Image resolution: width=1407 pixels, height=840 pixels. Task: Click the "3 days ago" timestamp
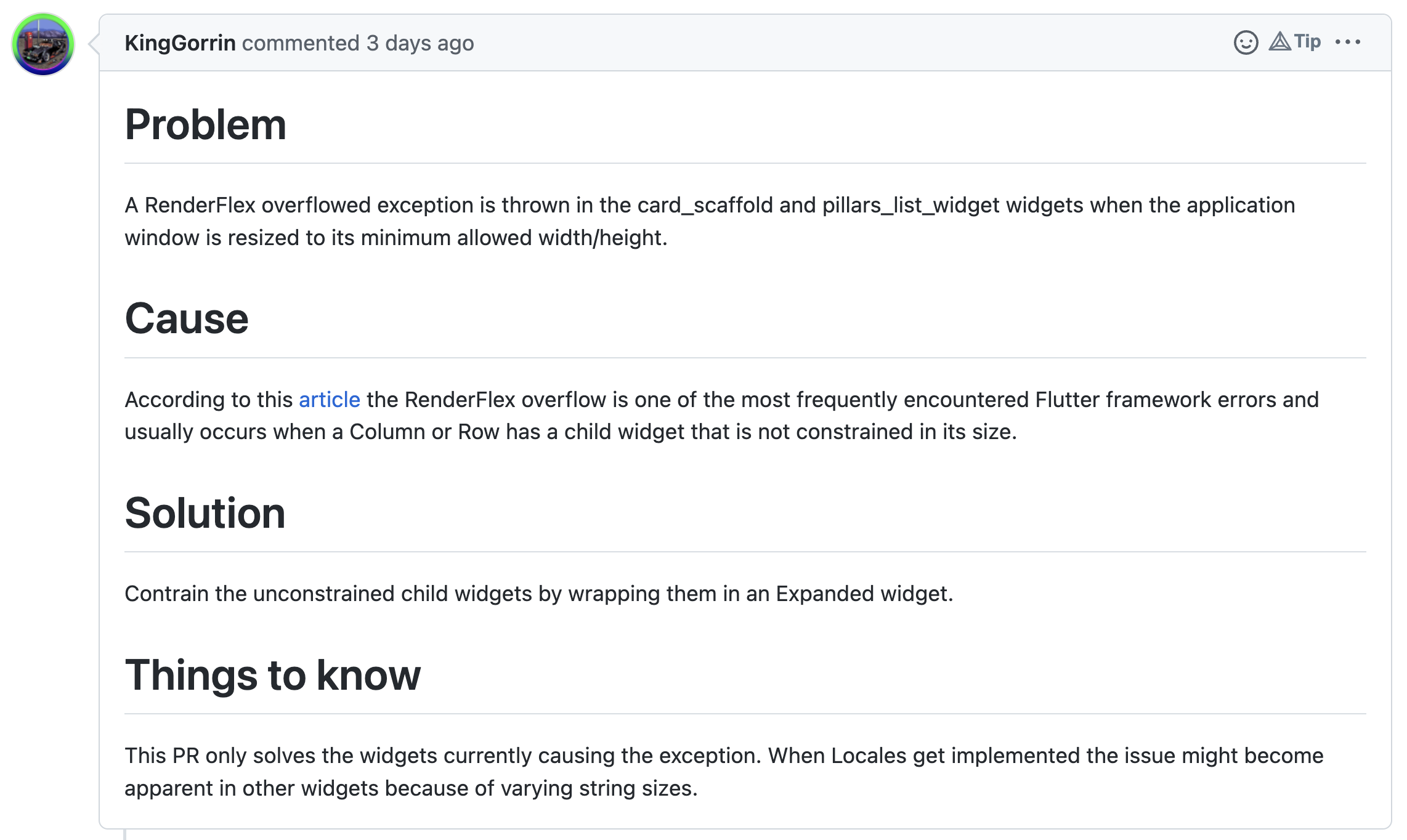click(x=420, y=43)
